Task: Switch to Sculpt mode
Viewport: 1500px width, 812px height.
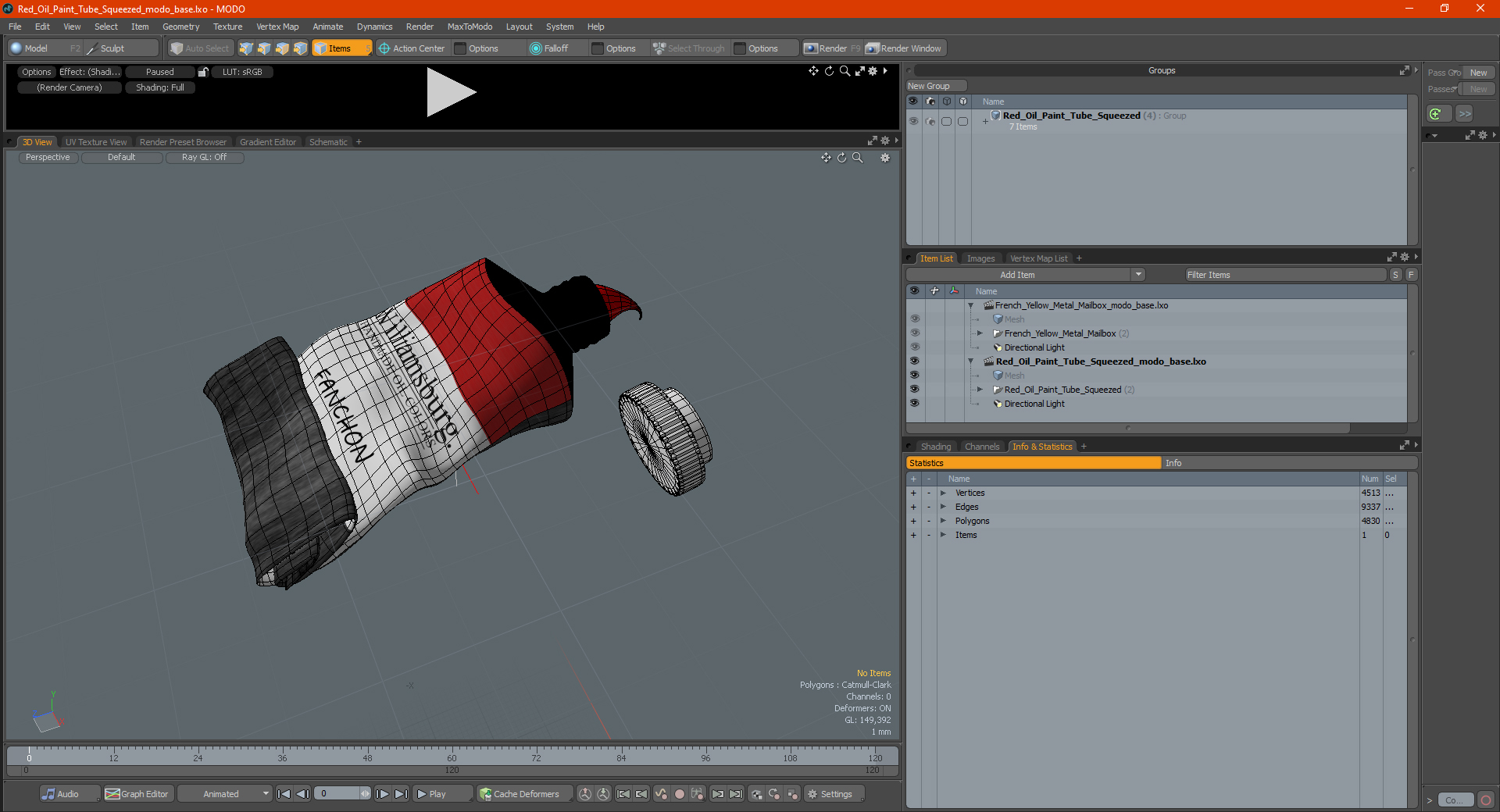Action: pyautogui.click(x=121, y=48)
